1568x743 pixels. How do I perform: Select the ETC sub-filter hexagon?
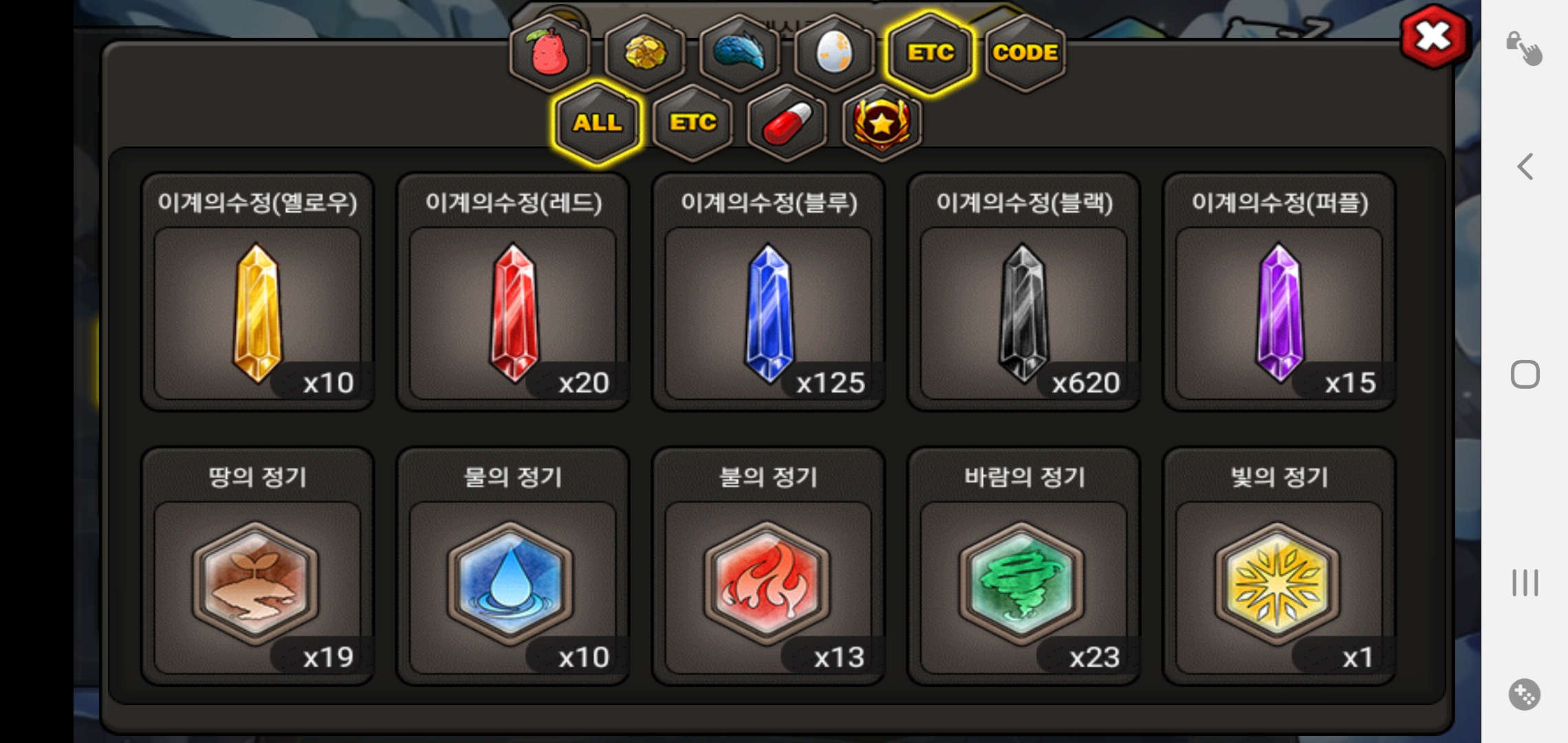coord(693,123)
